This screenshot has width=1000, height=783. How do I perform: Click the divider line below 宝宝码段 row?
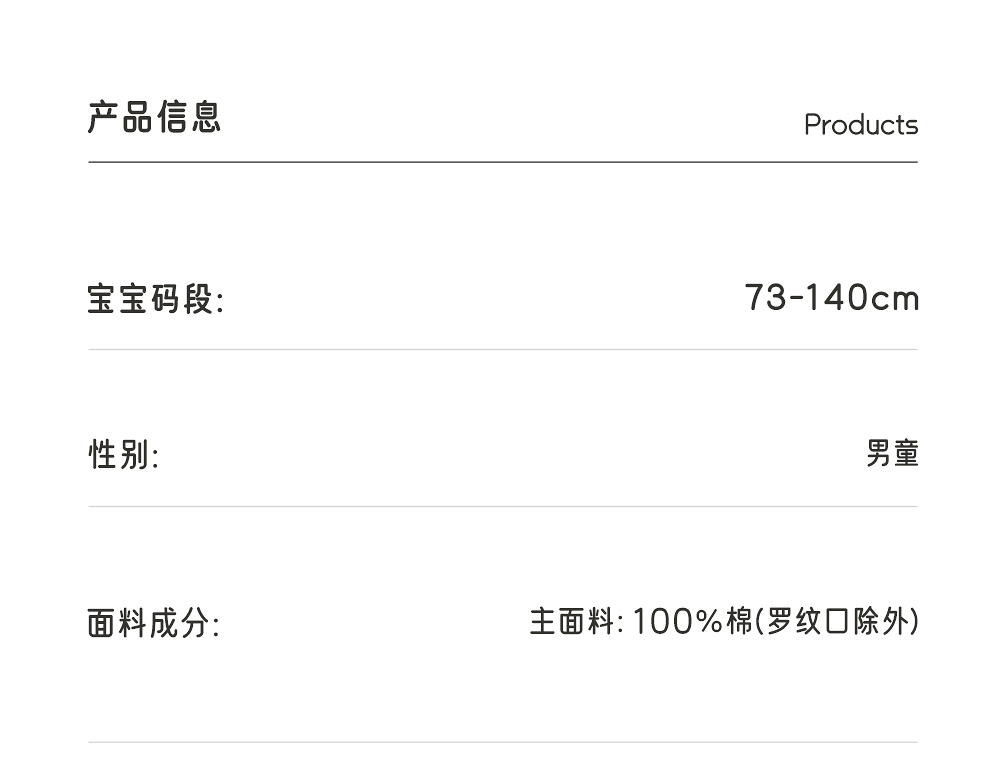click(502, 349)
